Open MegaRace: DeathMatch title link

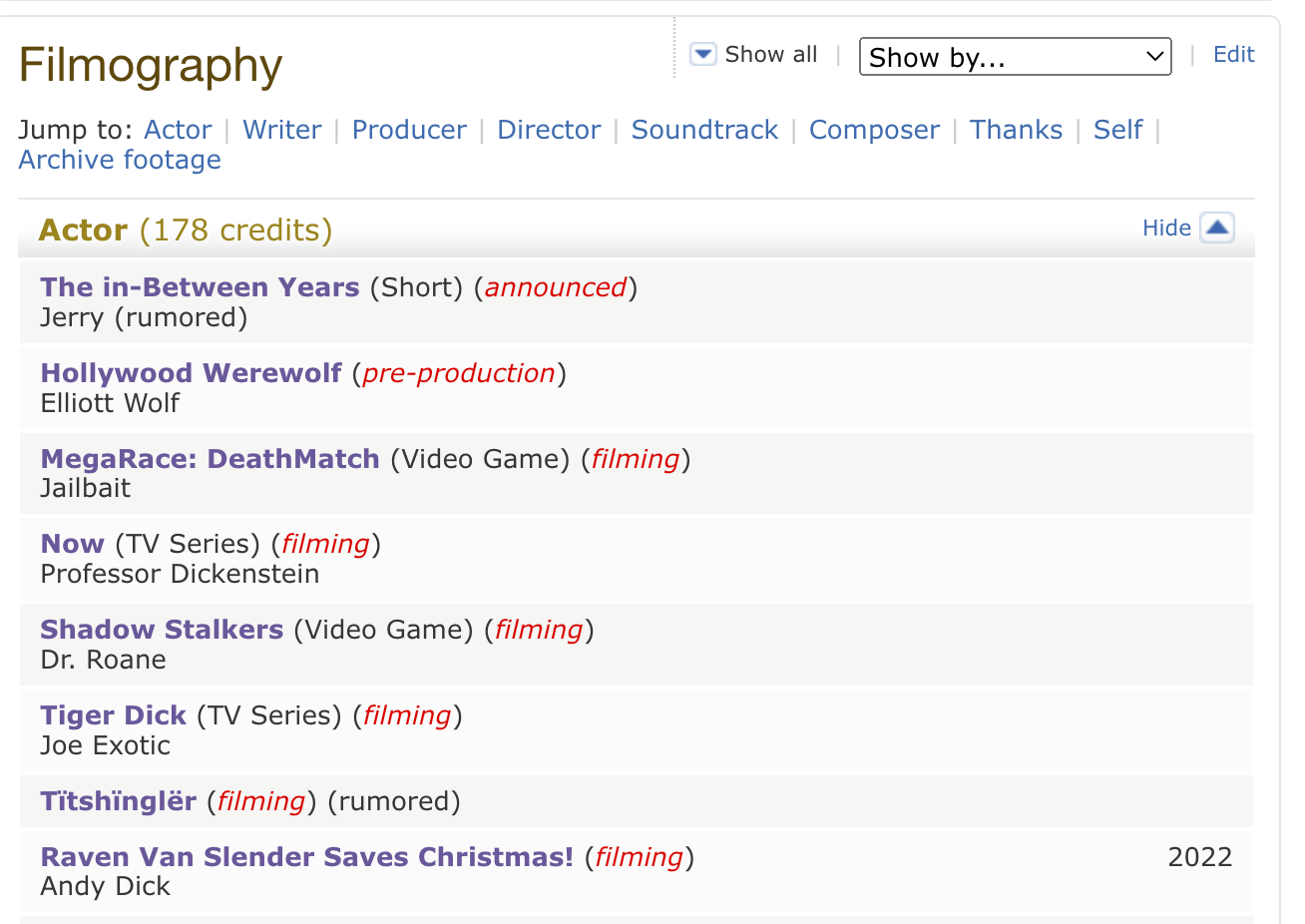click(210, 459)
